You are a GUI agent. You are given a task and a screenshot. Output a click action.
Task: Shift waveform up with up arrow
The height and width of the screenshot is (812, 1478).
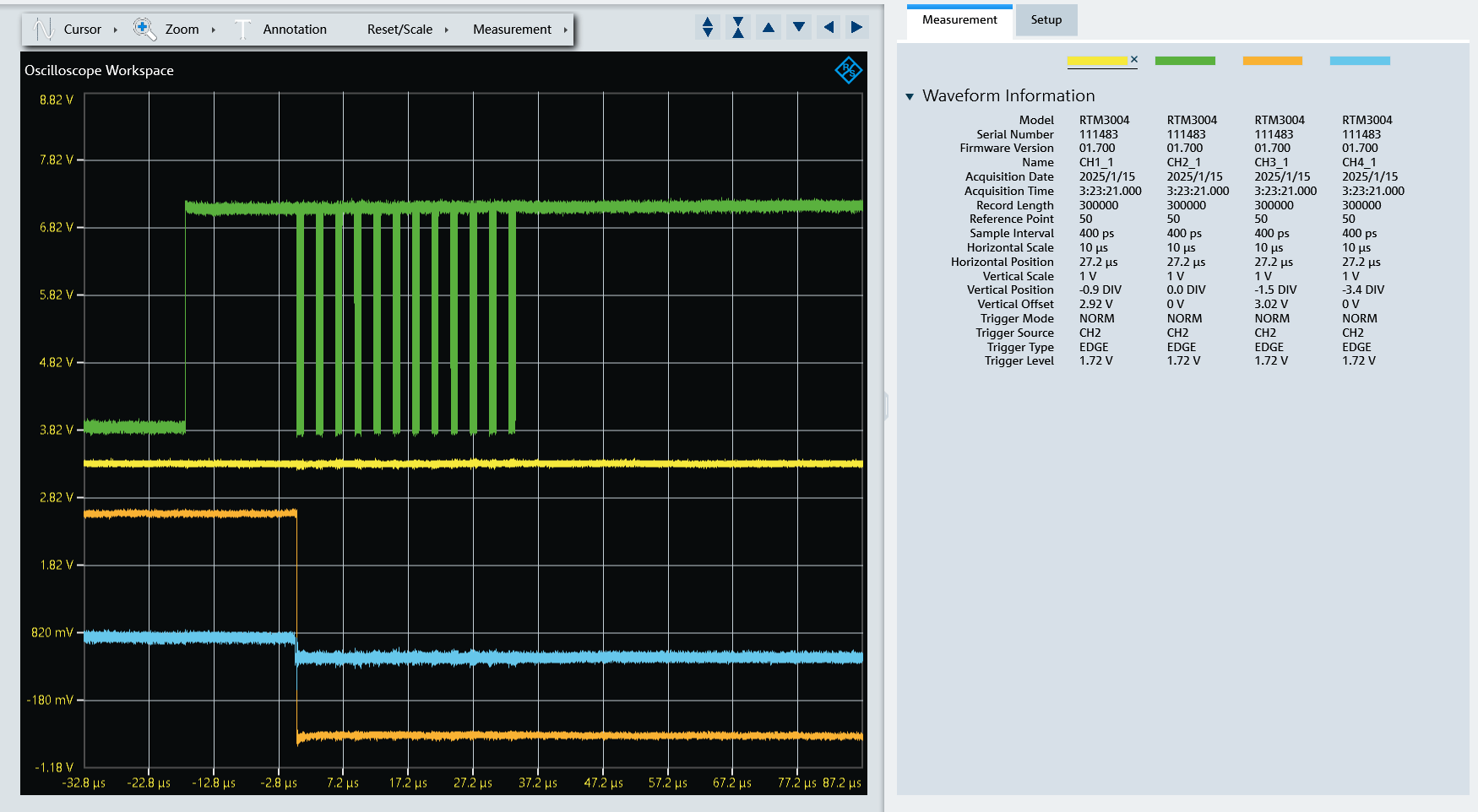pyautogui.click(x=769, y=28)
